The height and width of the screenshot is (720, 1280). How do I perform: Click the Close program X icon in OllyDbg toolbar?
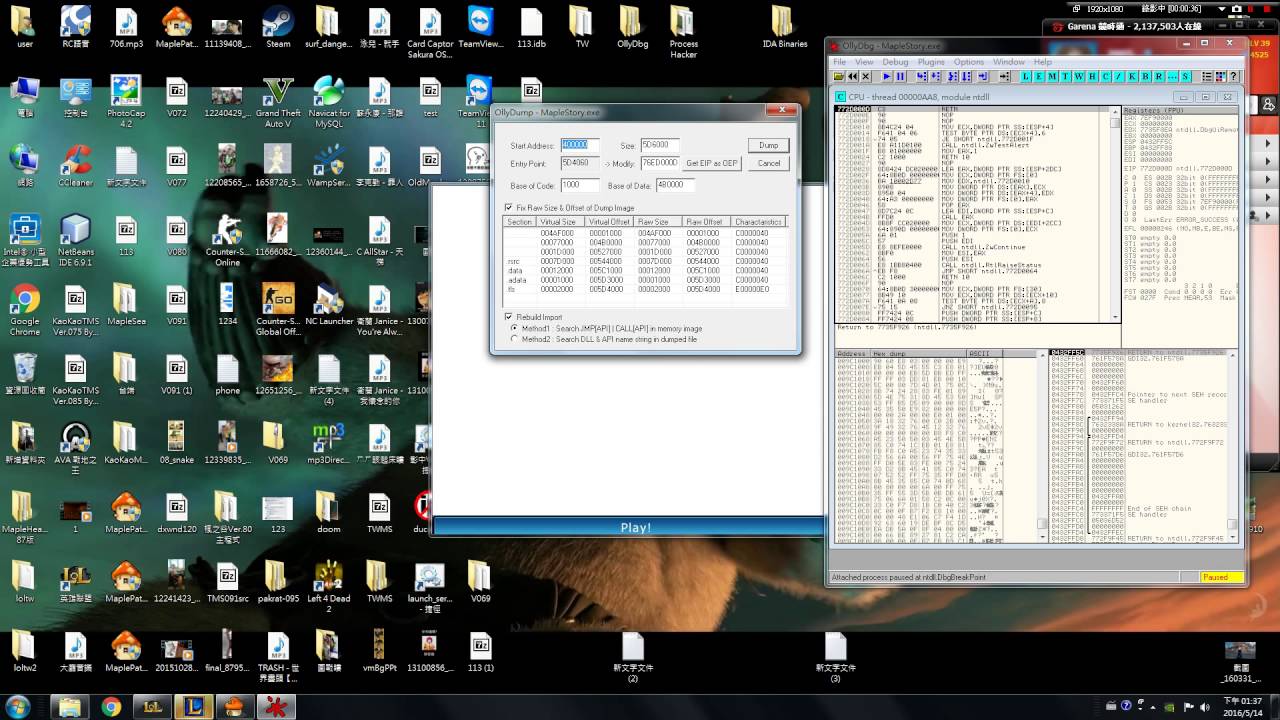866,76
